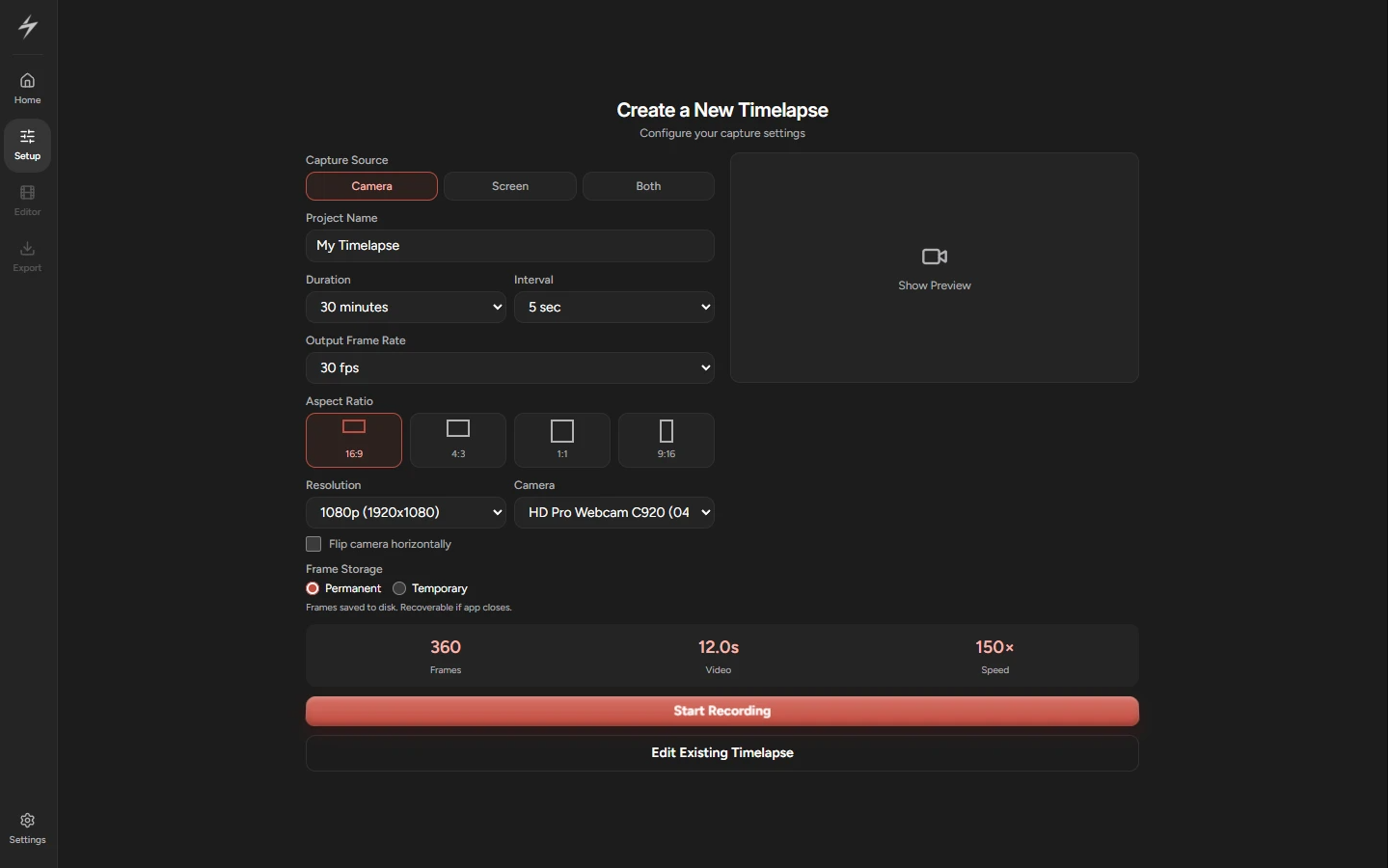Image resolution: width=1388 pixels, height=868 pixels.
Task: Click 'Frames saved to disk' hint text
Action: tap(409, 608)
